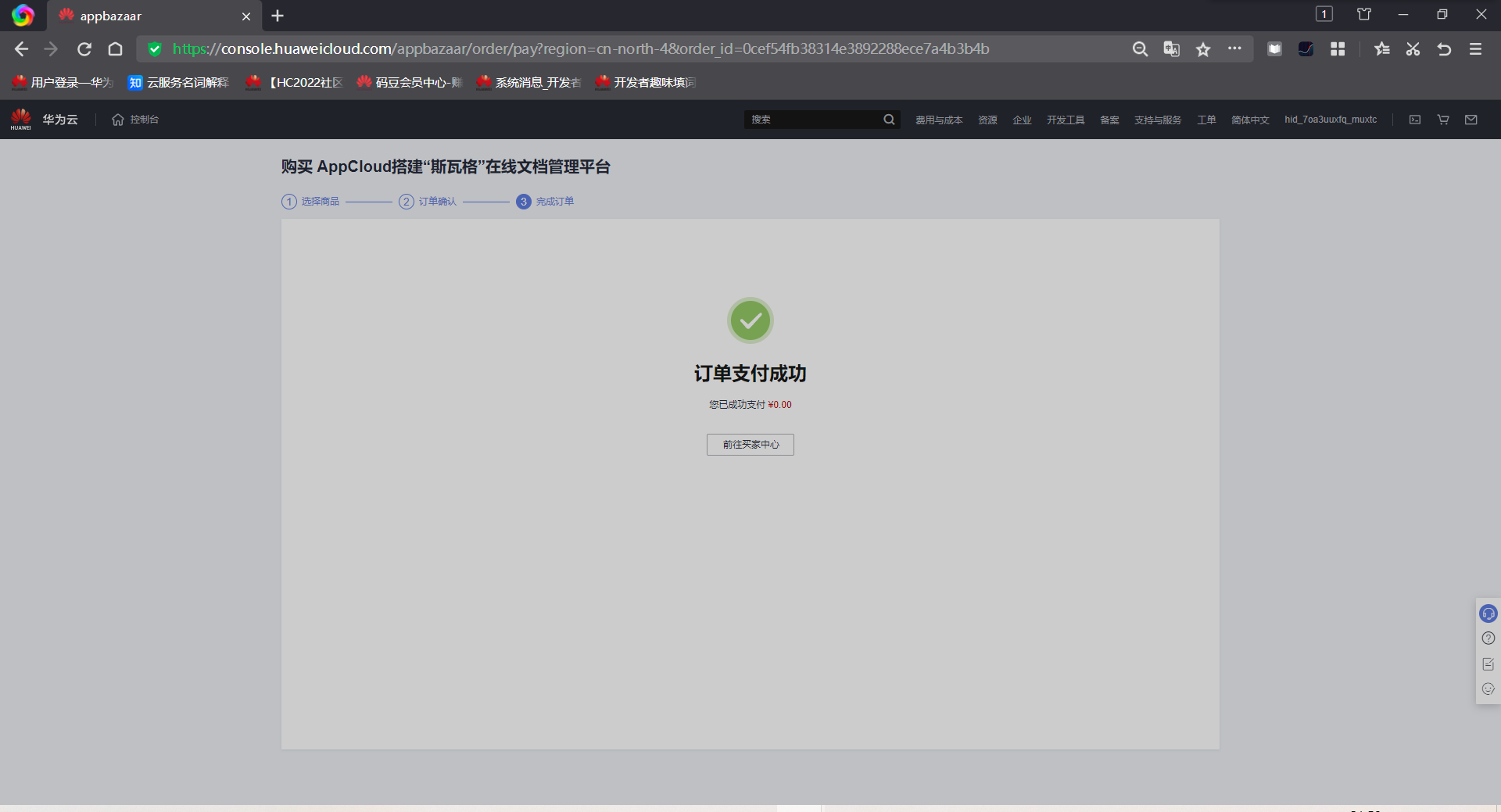Screen dimensions: 1501x812
Task: Open the 资源 menu
Action: click(987, 120)
